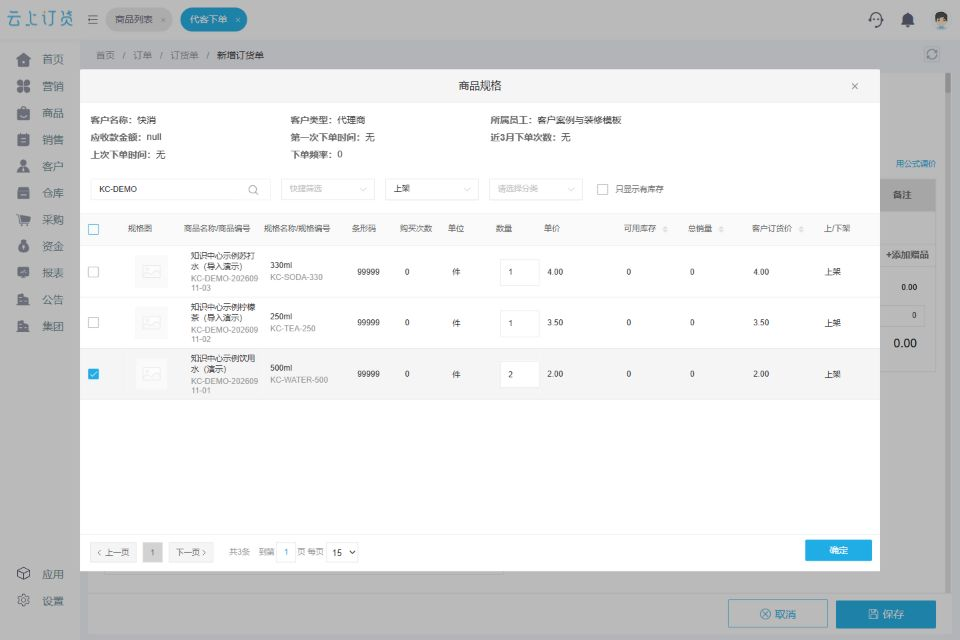
Task: Uncheck the 500ml KC-WATER-500 row checkbox
Action: click(94, 374)
